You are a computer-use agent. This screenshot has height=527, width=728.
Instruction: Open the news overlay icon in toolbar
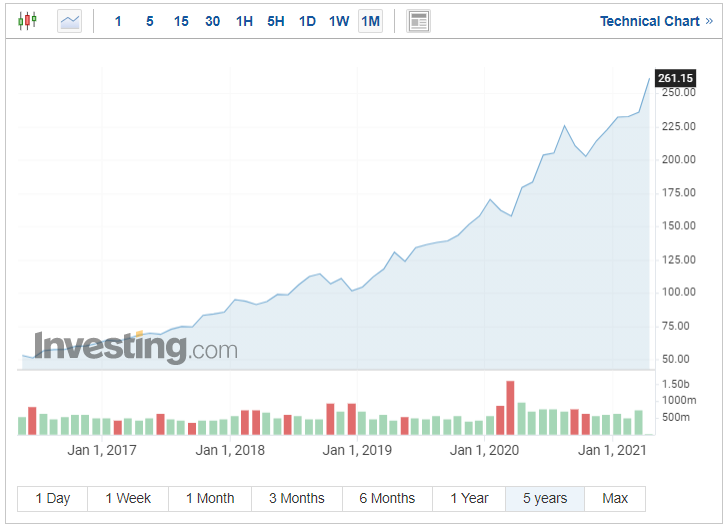tap(419, 21)
